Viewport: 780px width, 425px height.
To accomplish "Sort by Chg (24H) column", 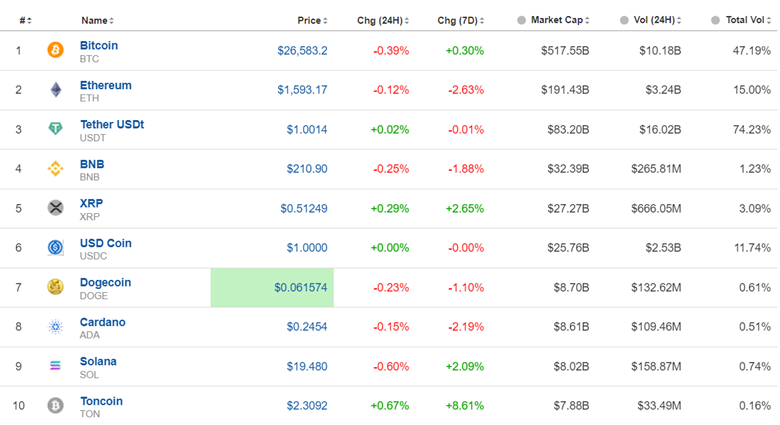I will [383, 20].
